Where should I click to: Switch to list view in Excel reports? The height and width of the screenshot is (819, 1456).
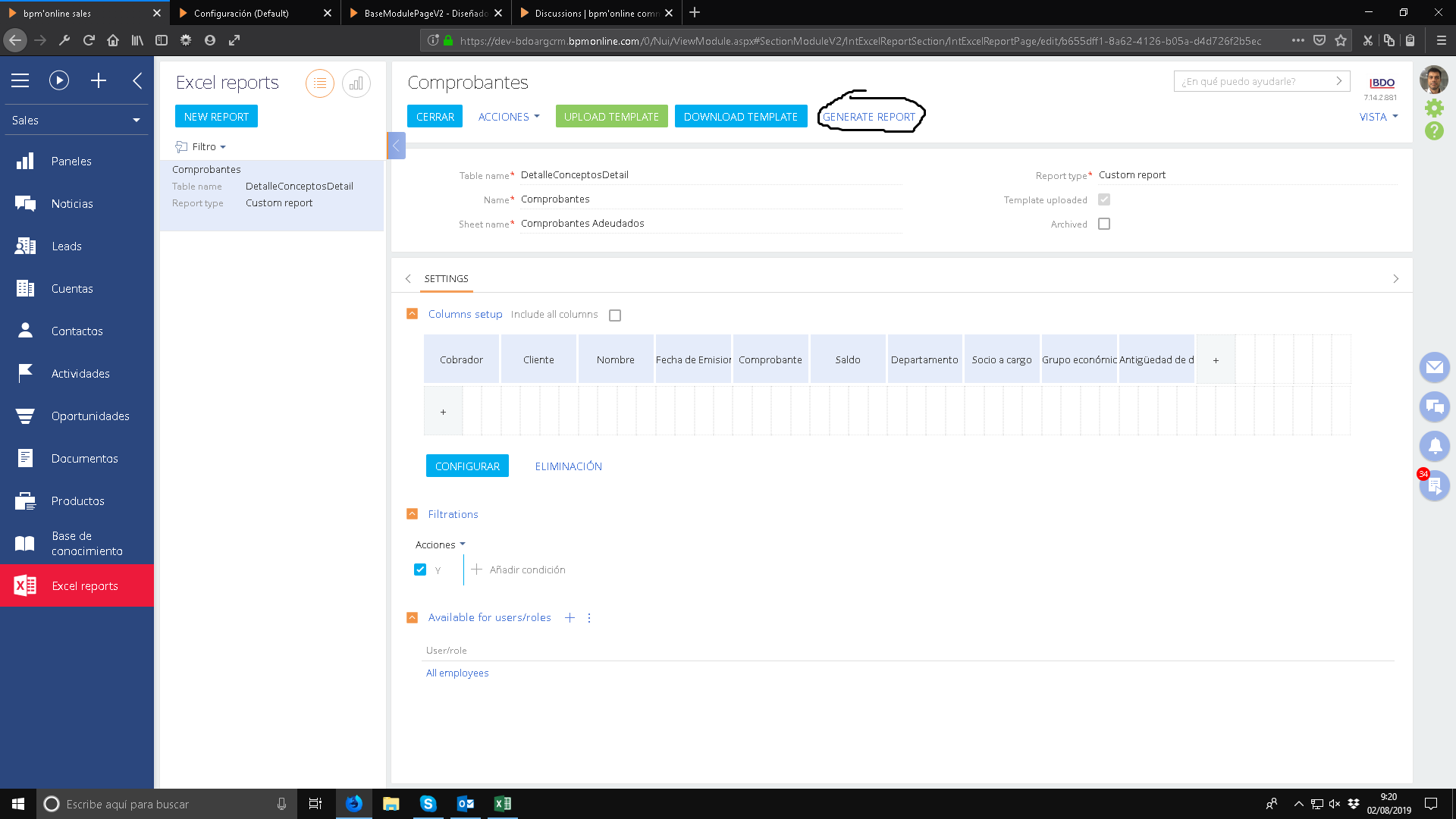[320, 83]
